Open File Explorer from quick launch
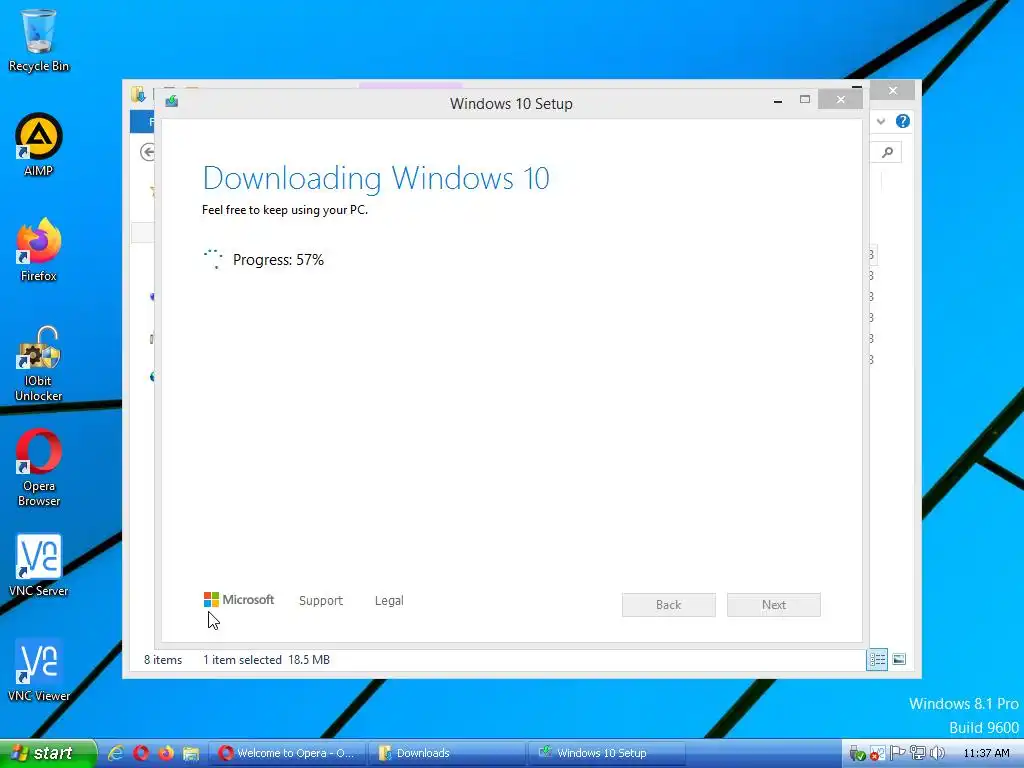 point(191,754)
